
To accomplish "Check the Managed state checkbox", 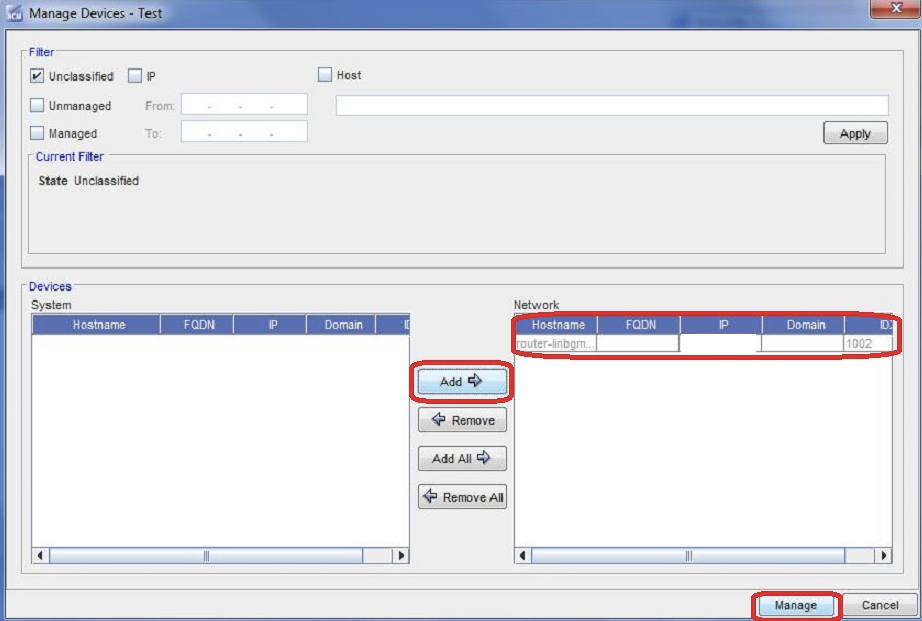I will coord(36,133).
